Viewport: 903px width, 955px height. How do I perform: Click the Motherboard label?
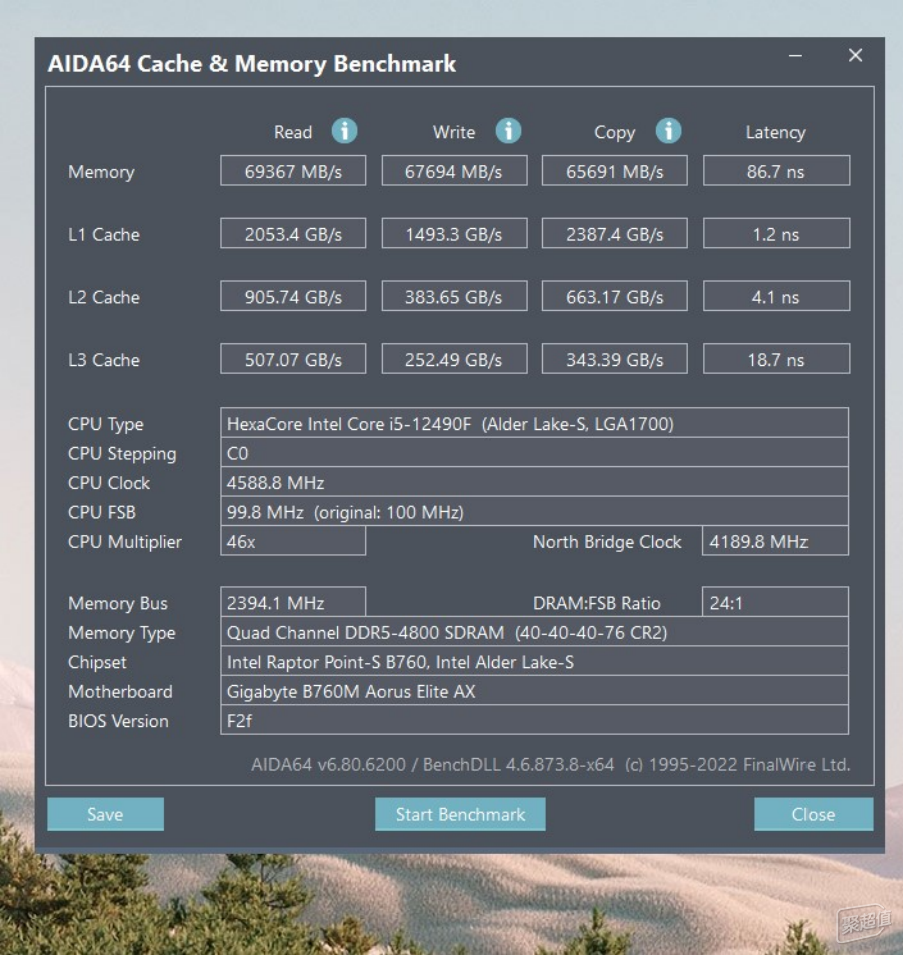[x=120, y=692]
